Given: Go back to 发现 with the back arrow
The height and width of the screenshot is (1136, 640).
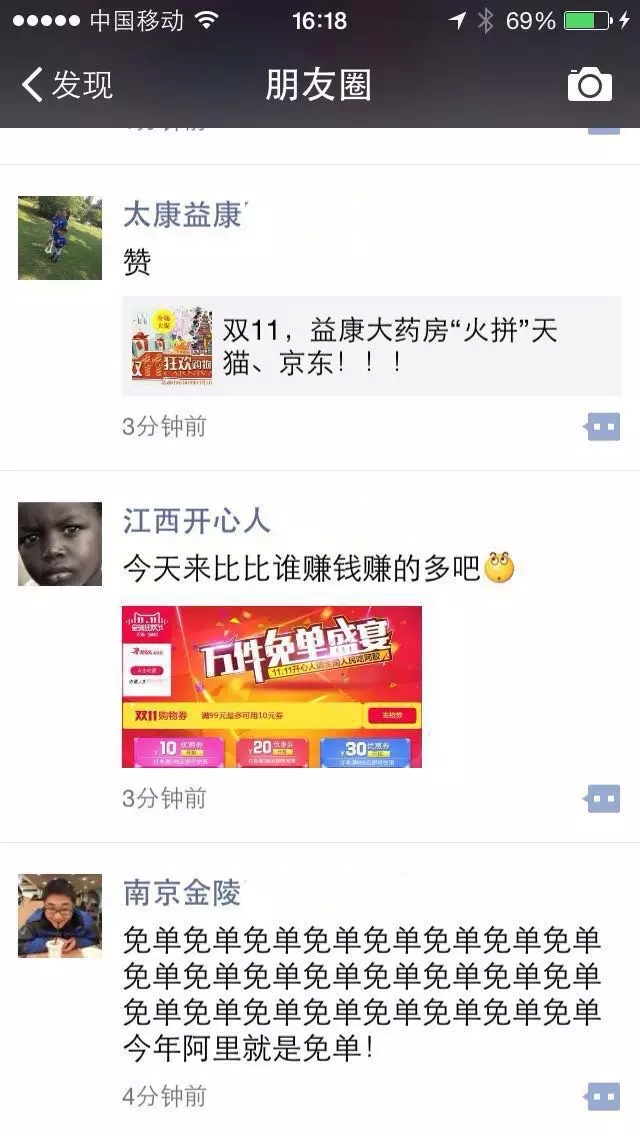Looking at the screenshot, I should [x=32, y=84].
